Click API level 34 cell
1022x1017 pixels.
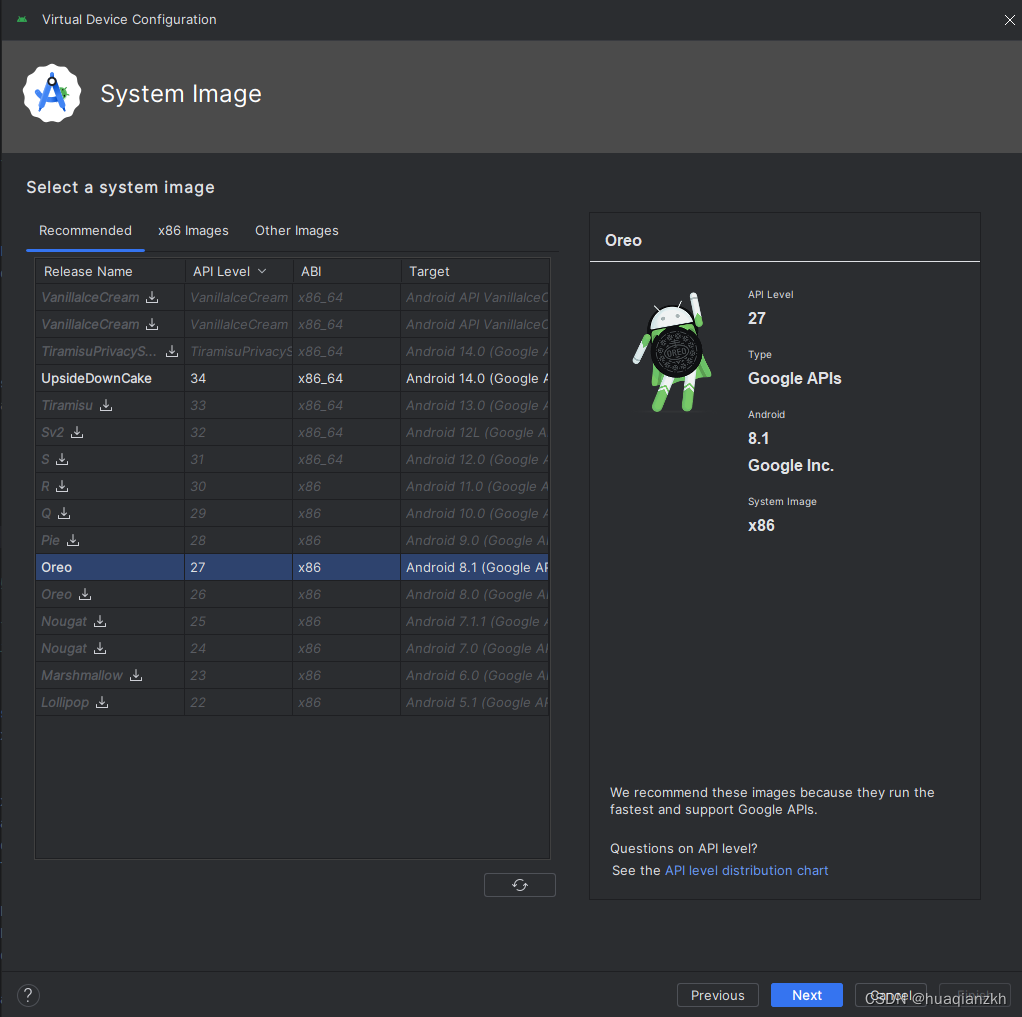(239, 379)
